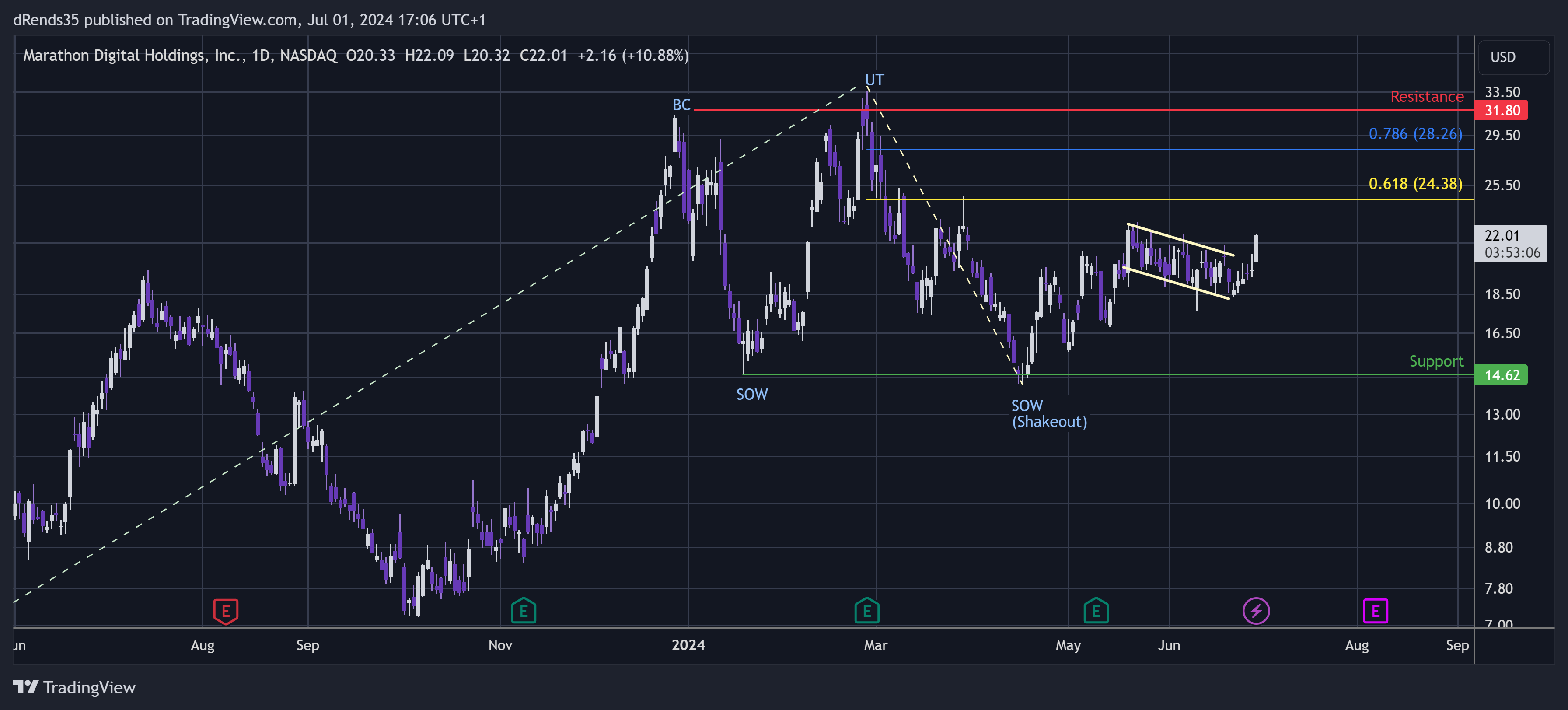Select the green Support 14.62 price label
Image resolution: width=1568 pixels, height=710 pixels.
pyautogui.click(x=1501, y=374)
